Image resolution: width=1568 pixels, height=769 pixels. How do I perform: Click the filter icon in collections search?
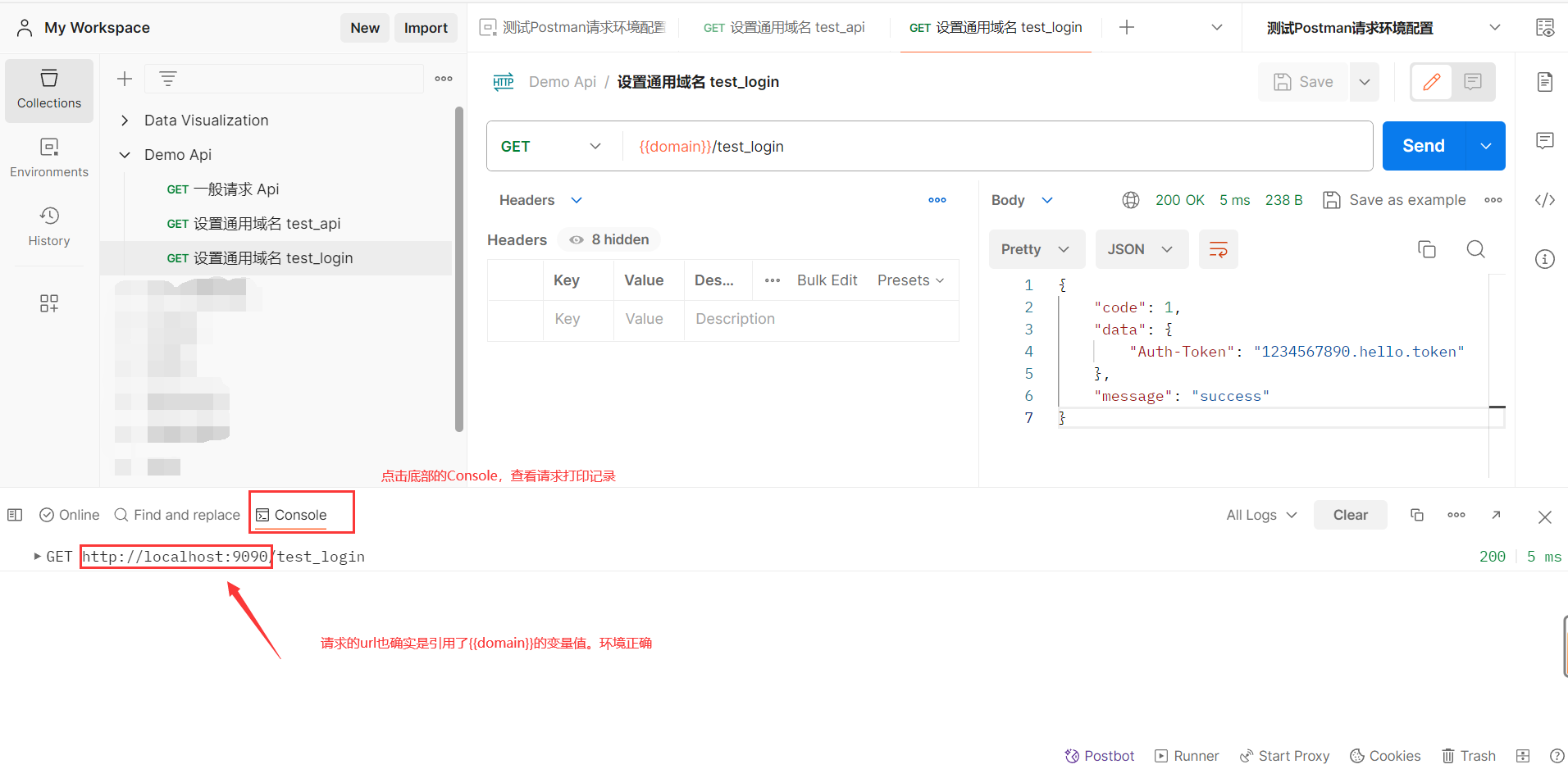168,79
